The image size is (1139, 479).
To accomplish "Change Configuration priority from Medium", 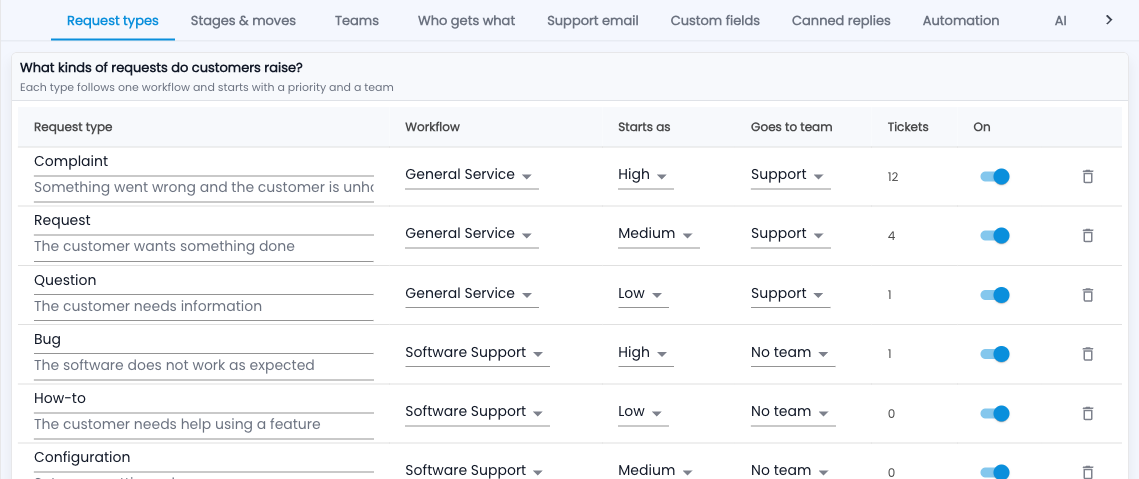I will point(658,470).
